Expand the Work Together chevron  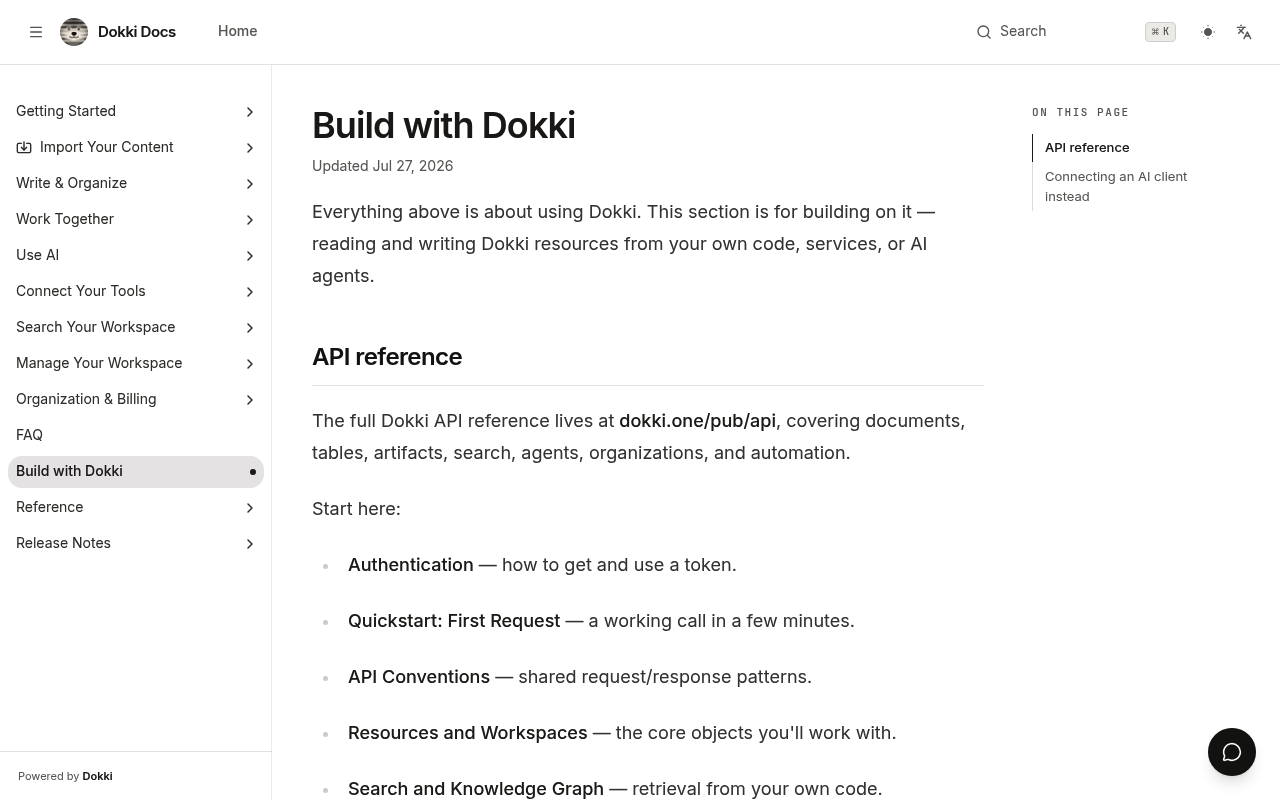tap(250, 220)
